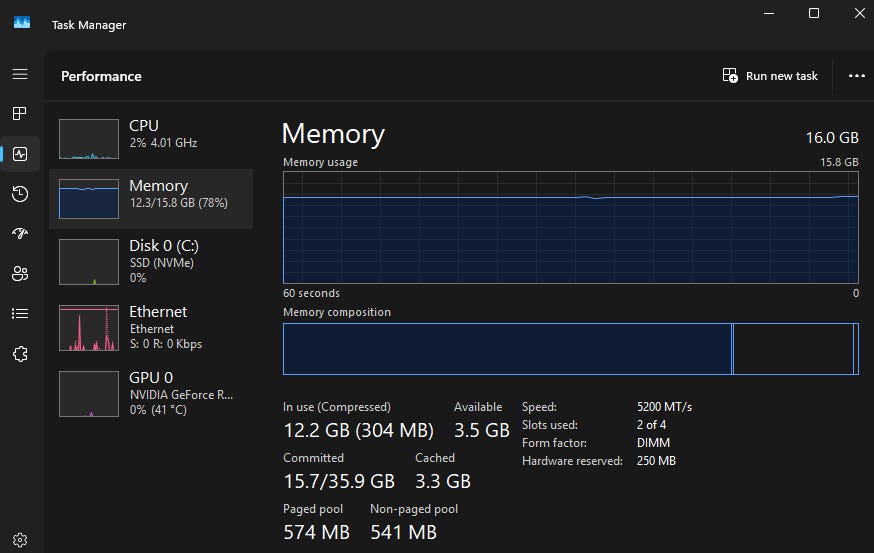The image size is (874, 553).
Task: Select the Ethernet performance item
Action: [150, 326]
